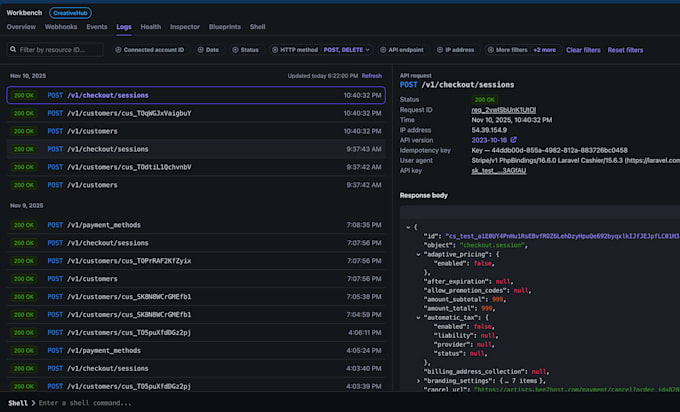
Task: Add Connected account ID filter
Action: 150,50
